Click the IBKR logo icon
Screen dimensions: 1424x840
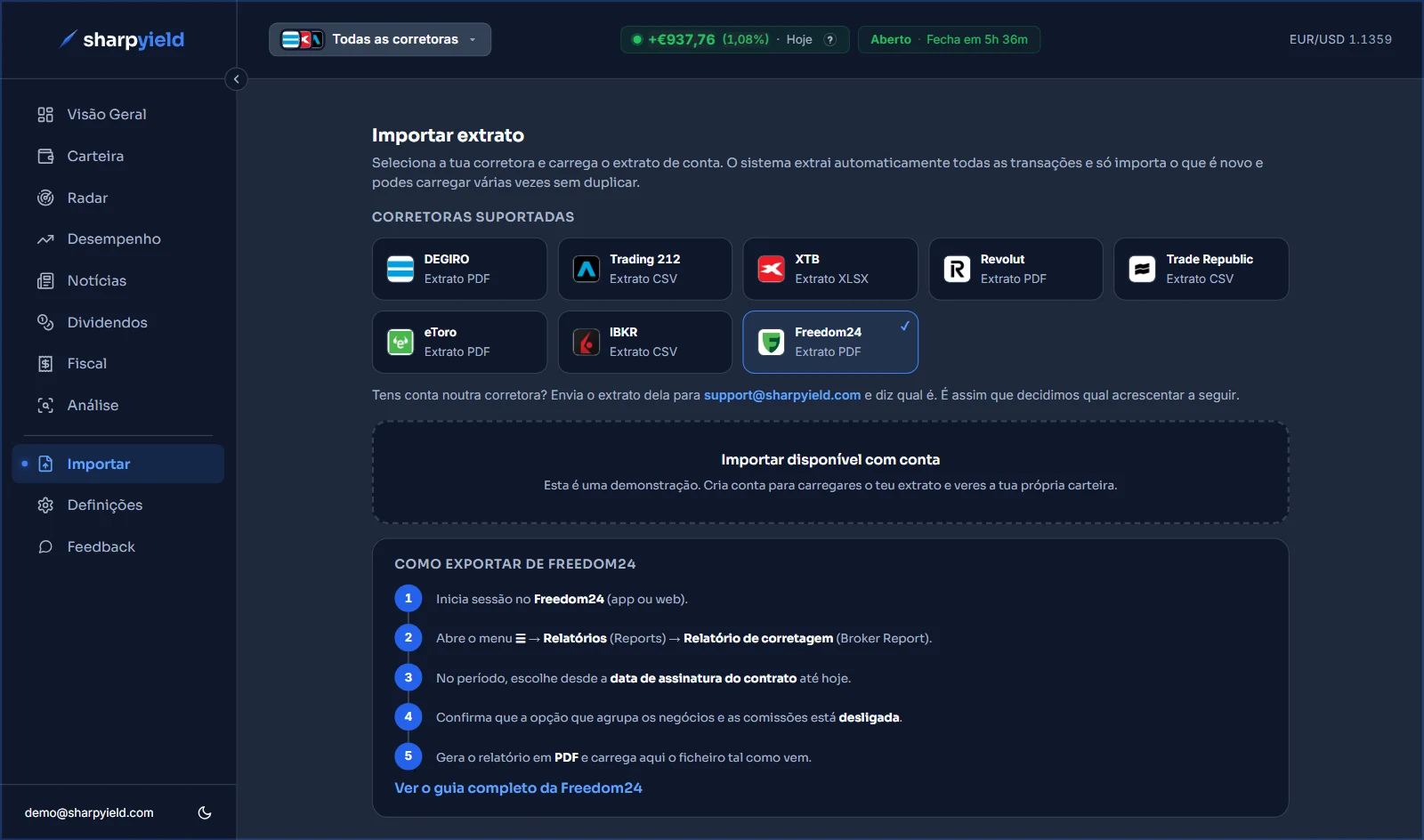pyautogui.click(x=586, y=342)
